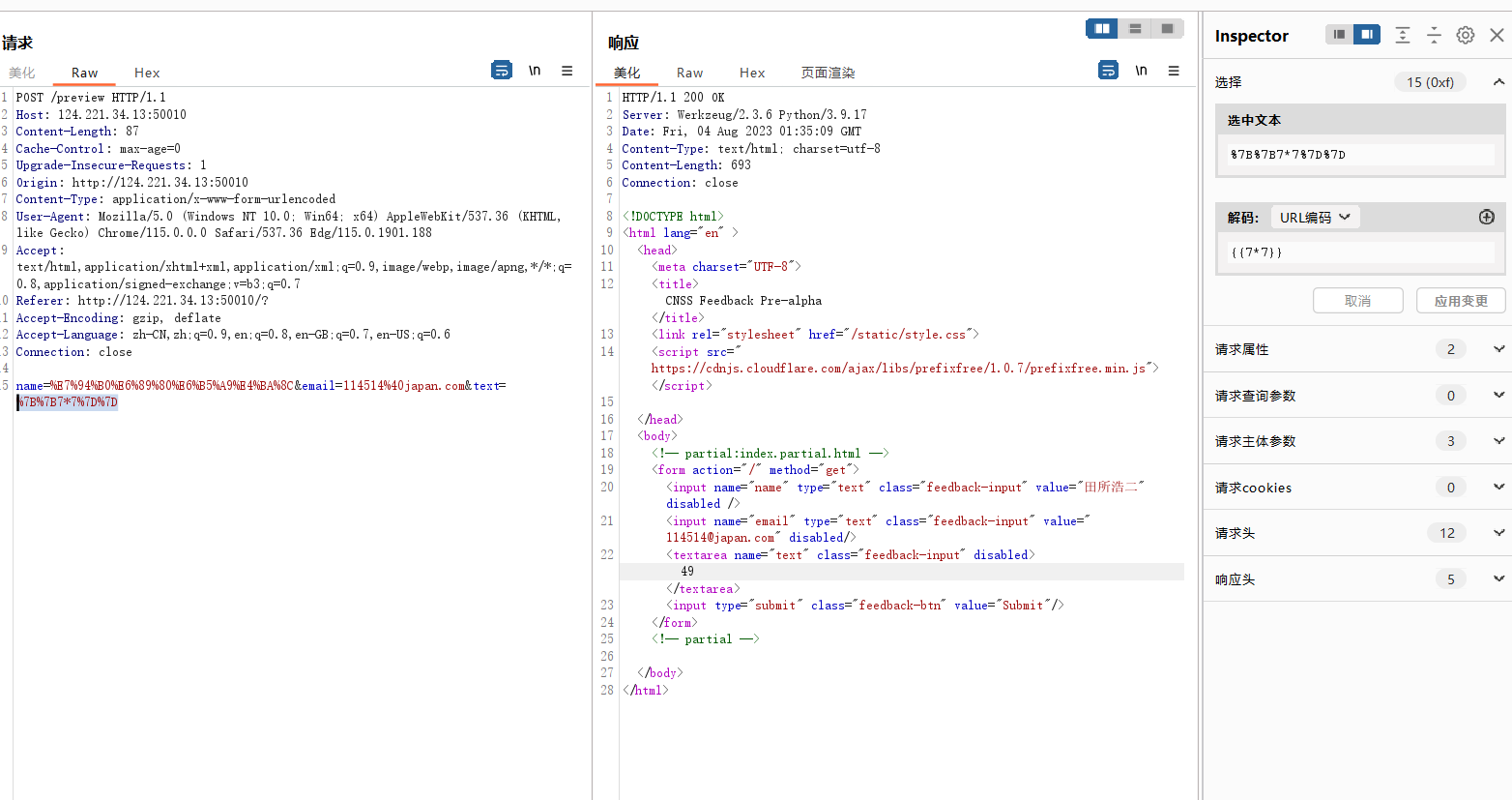Image resolution: width=1512 pixels, height=800 pixels.
Task: Select combined single-pane layout view
Action: (x=1167, y=29)
